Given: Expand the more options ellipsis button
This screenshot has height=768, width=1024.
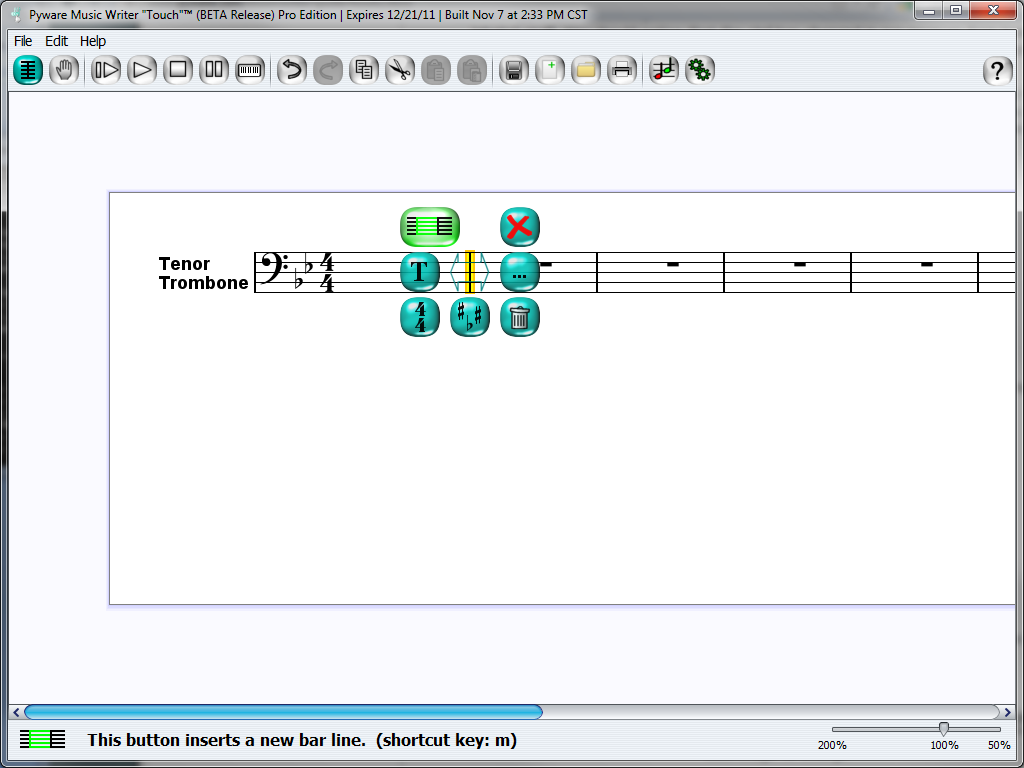Looking at the screenshot, I should click(x=519, y=272).
